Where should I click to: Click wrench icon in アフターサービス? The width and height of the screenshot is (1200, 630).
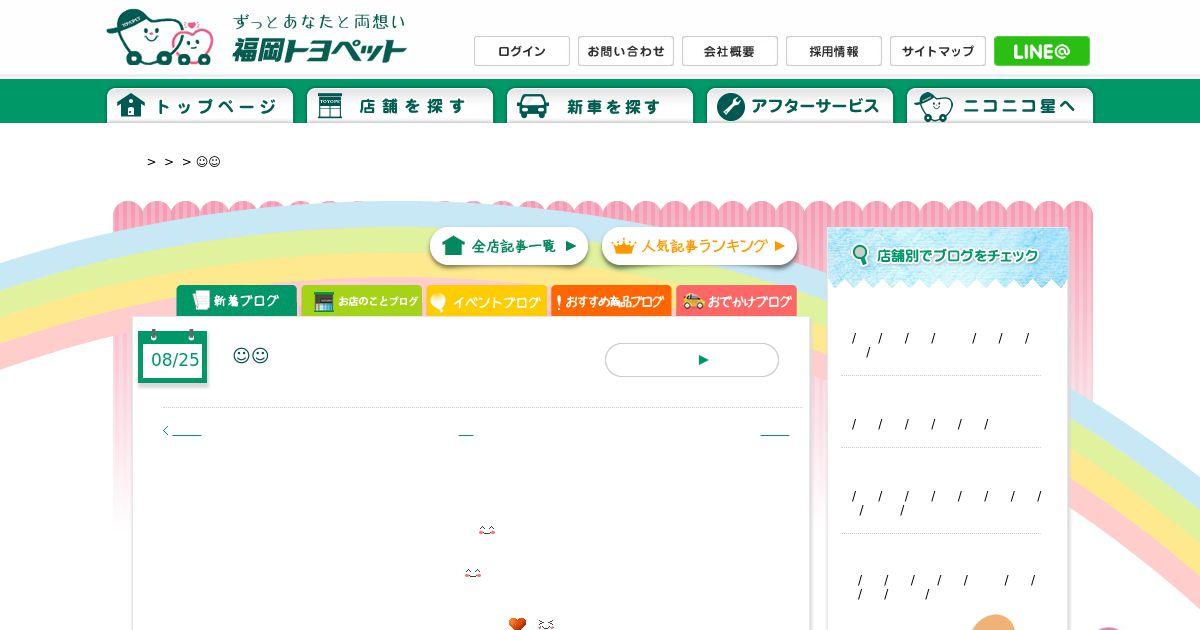coord(731,107)
